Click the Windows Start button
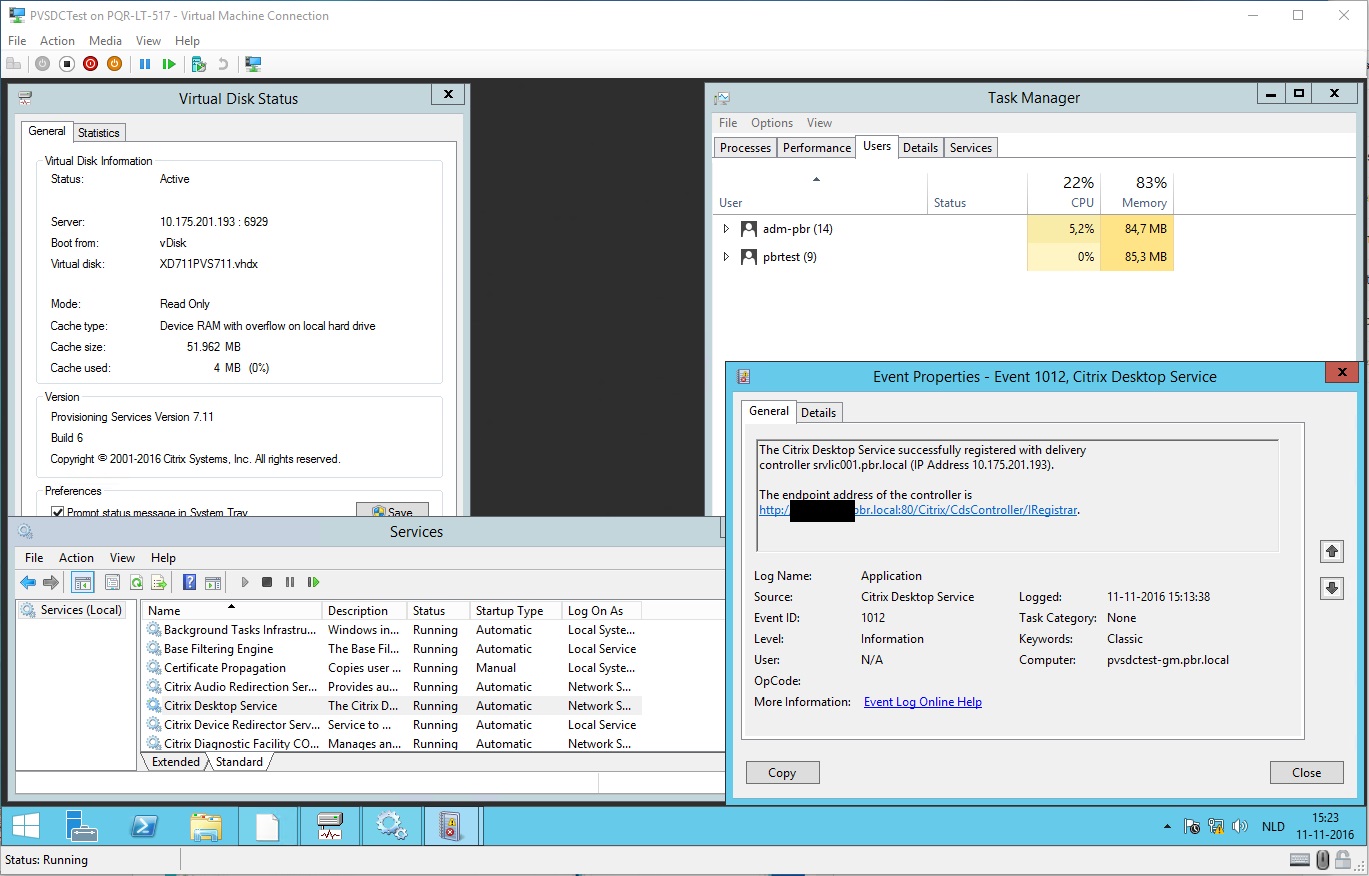The height and width of the screenshot is (876, 1369). coord(26,827)
